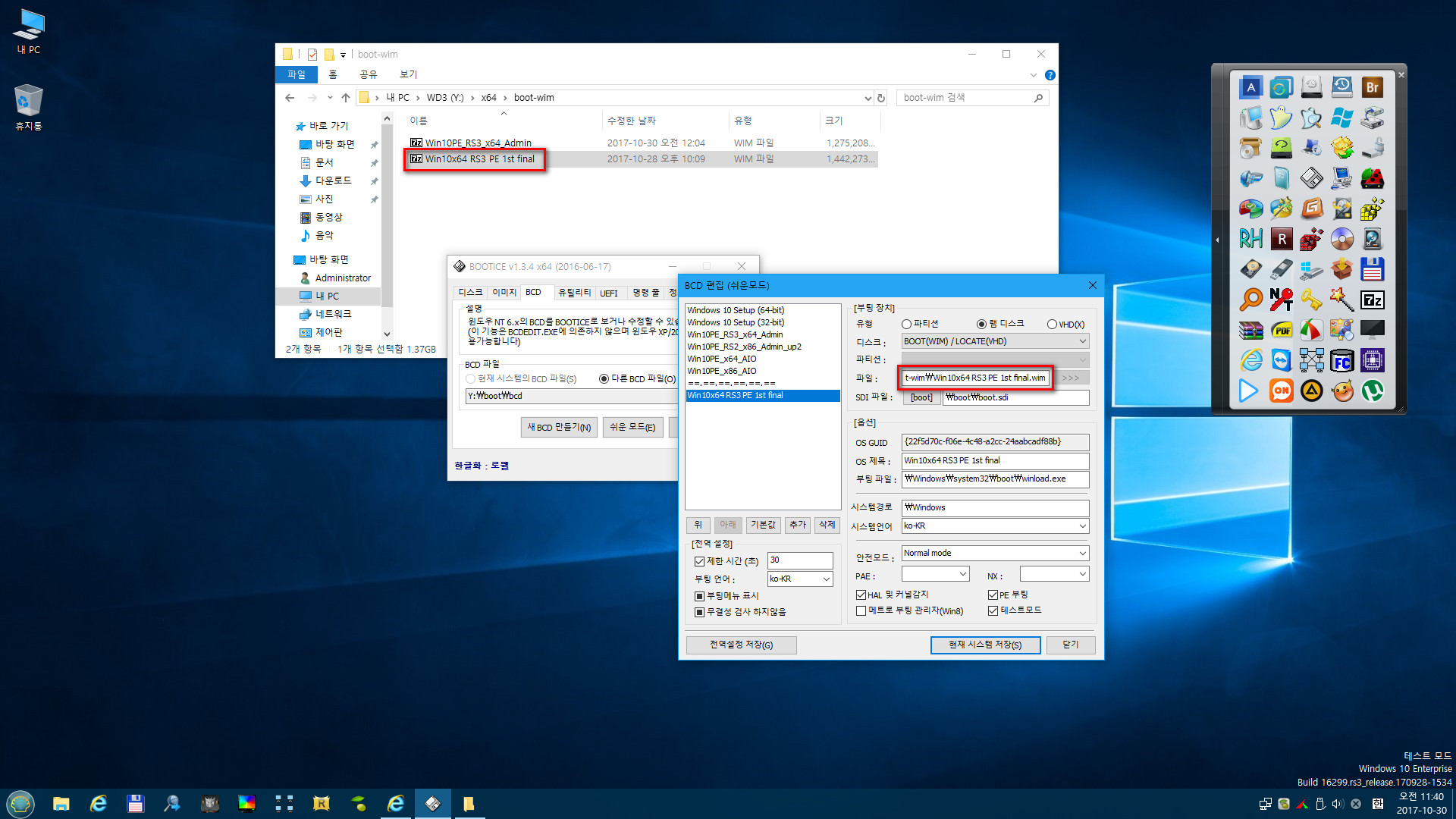Click the dark red R icon in dock

pos(1281,239)
